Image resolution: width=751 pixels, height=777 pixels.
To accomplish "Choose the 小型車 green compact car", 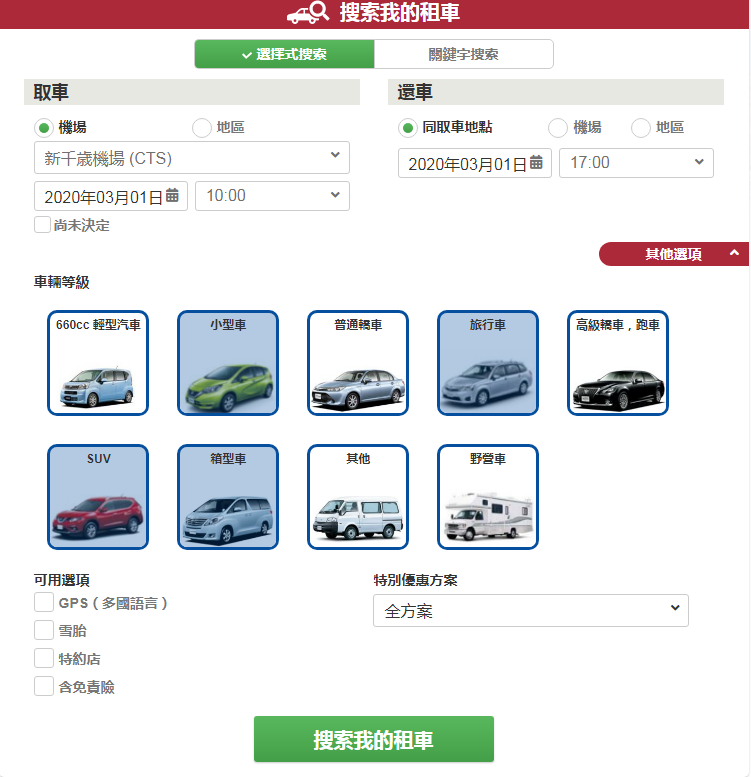I will (228, 363).
